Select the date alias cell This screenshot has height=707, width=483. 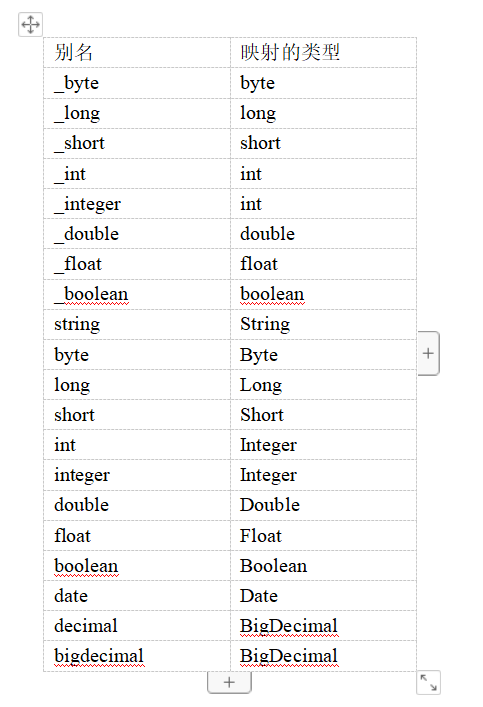click(137, 596)
